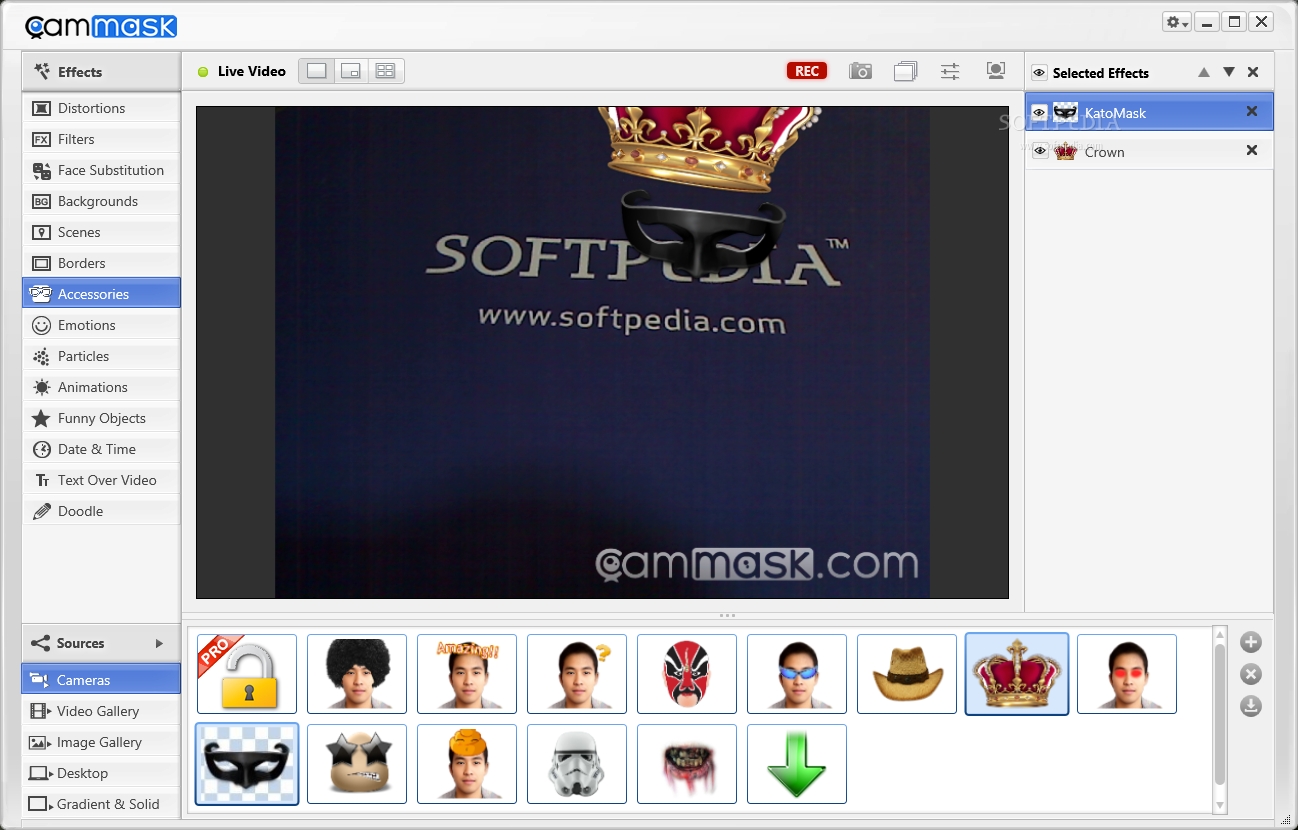Delete effect with round X button
The width and height of the screenshot is (1298, 830).
click(x=1251, y=674)
